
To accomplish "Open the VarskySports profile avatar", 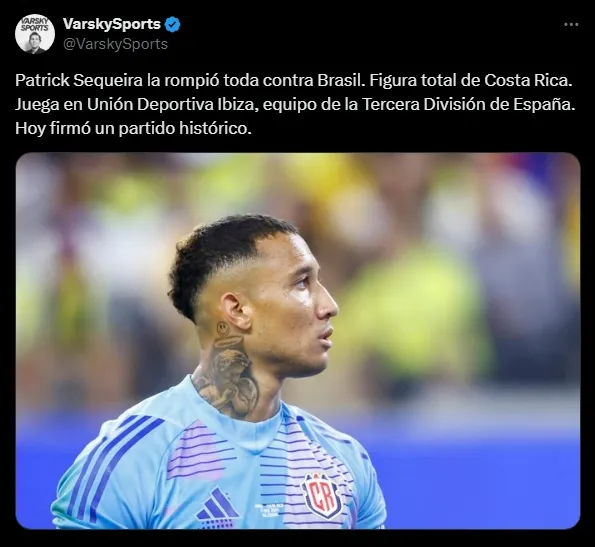I will pyautogui.click(x=35, y=34).
